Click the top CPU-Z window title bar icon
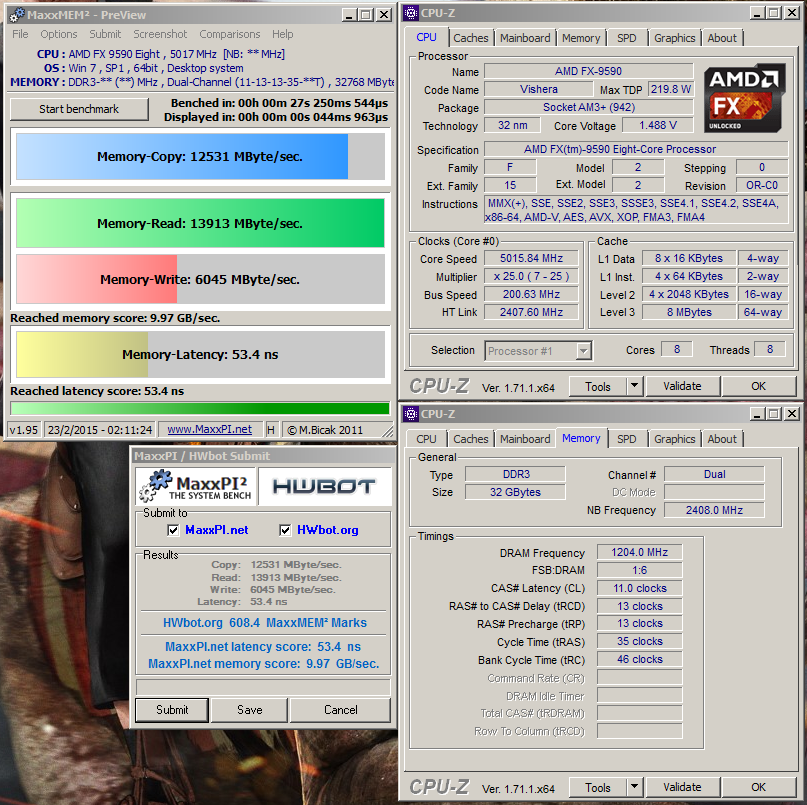The image size is (807, 805). pyautogui.click(x=411, y=13)
